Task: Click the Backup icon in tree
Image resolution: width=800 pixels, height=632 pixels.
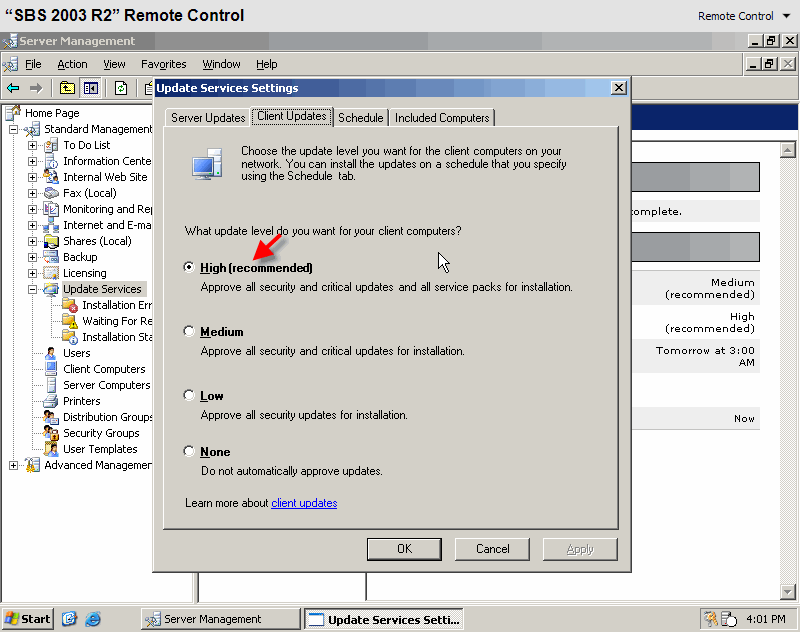Action: (x=51, y=257)
